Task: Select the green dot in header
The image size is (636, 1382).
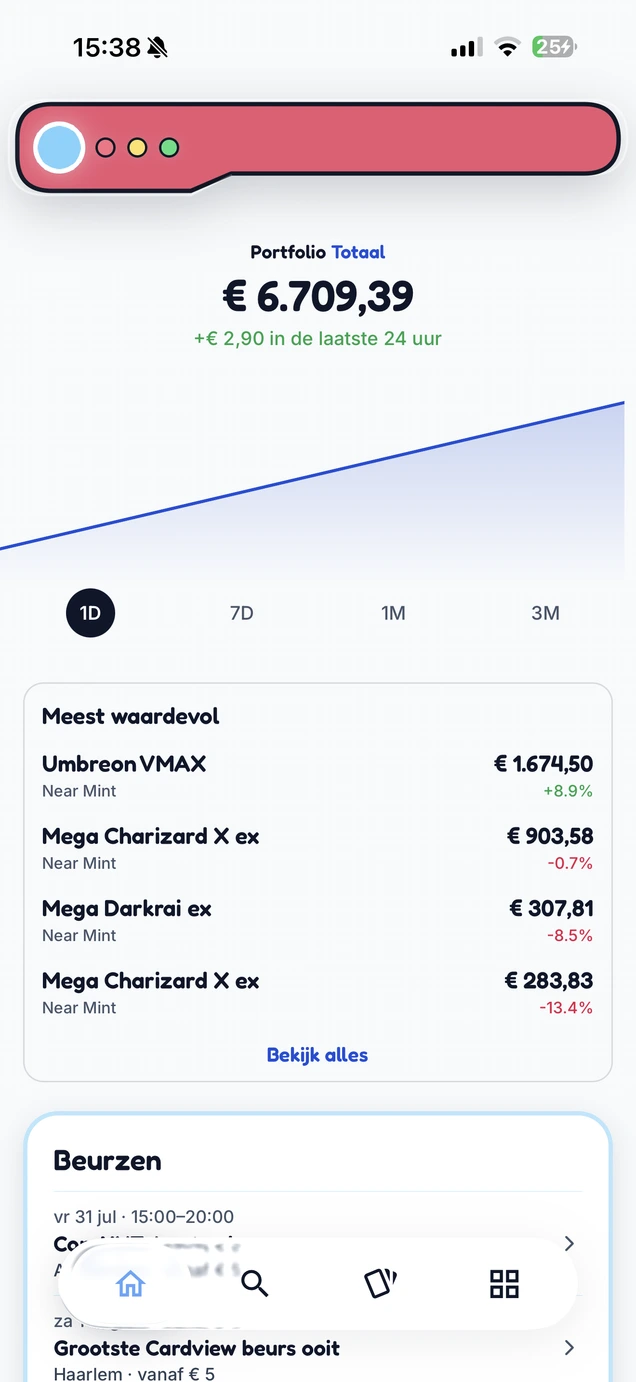Action: pyautogui.click(x=169, y=148)
